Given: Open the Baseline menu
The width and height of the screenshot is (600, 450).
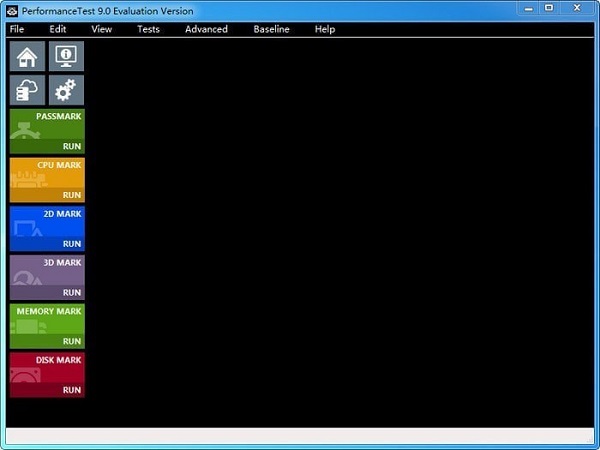Looking at the screenshot, I should pos(271,29).
